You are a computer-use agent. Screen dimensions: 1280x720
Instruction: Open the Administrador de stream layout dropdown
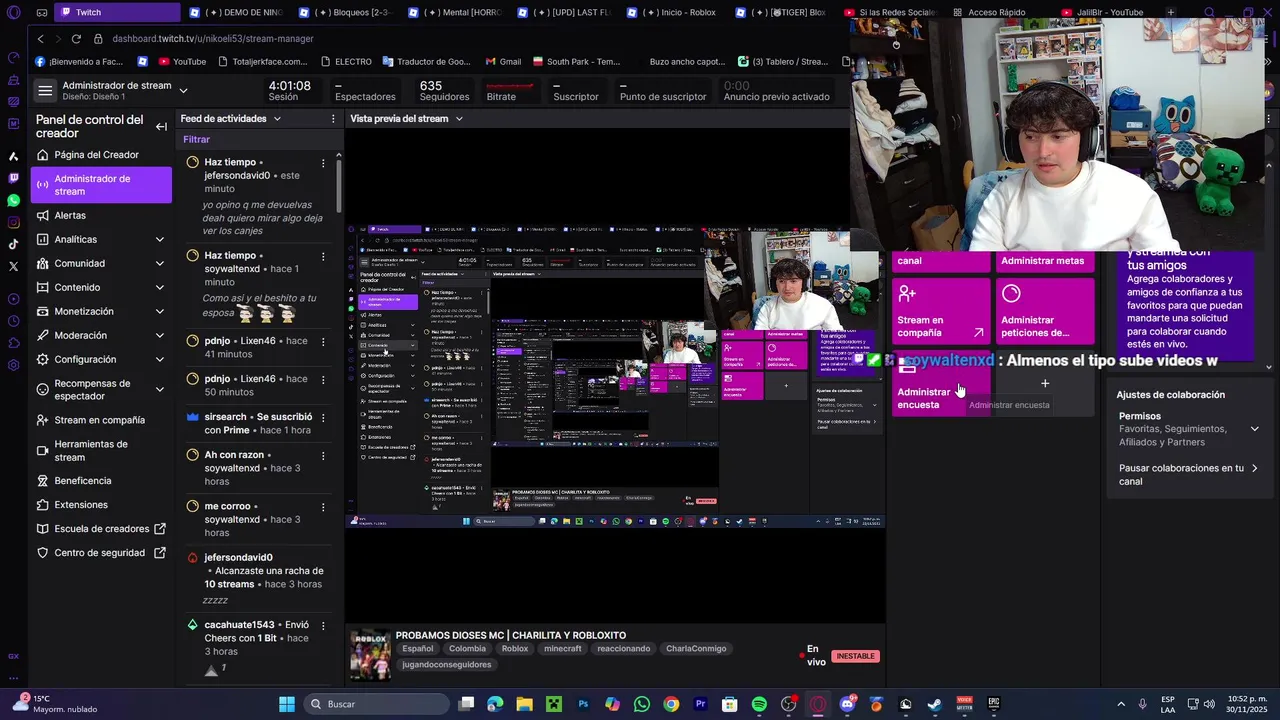pos(183,90)
